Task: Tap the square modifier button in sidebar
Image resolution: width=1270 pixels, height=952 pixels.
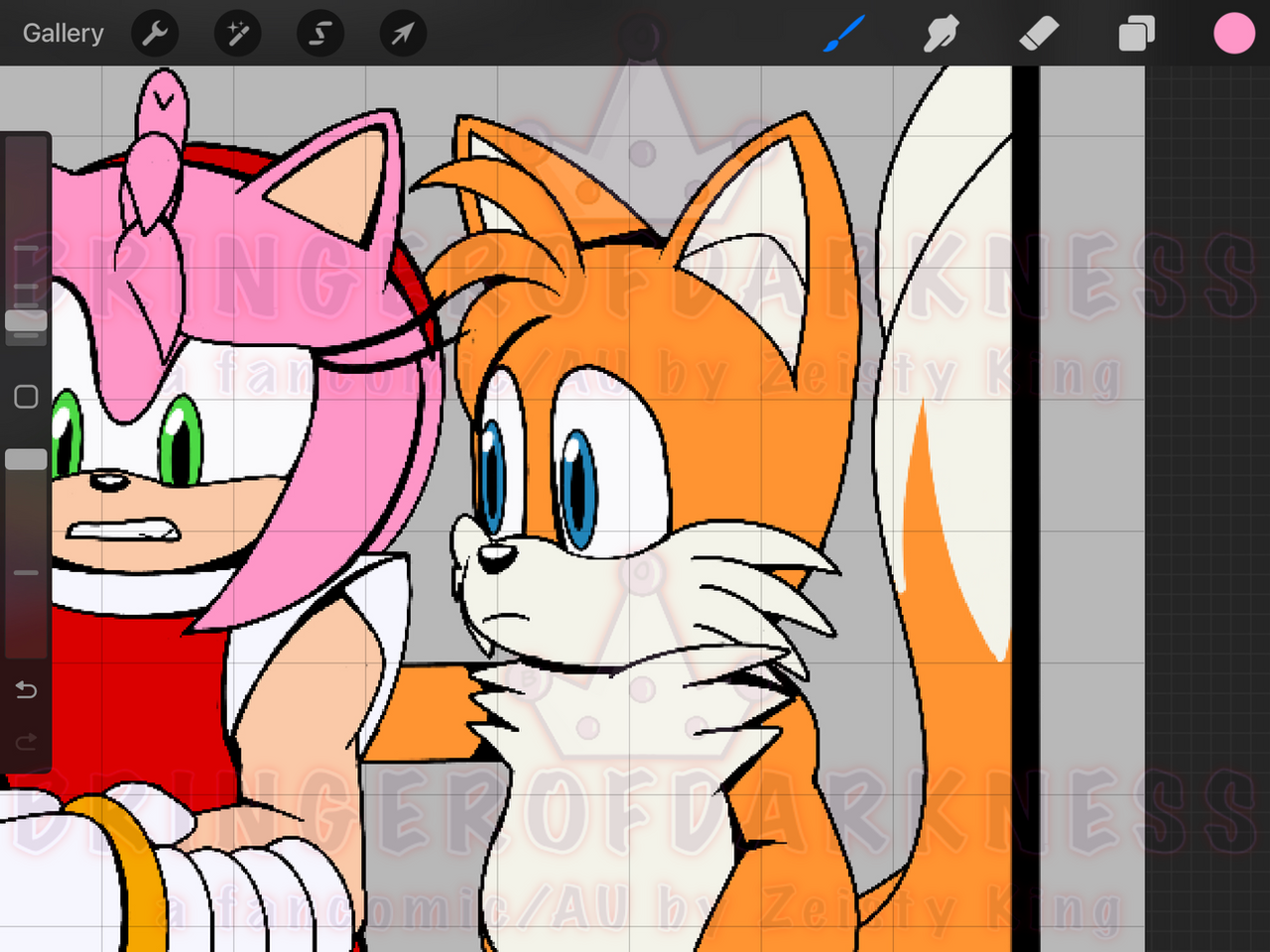Action: (27, 397)
